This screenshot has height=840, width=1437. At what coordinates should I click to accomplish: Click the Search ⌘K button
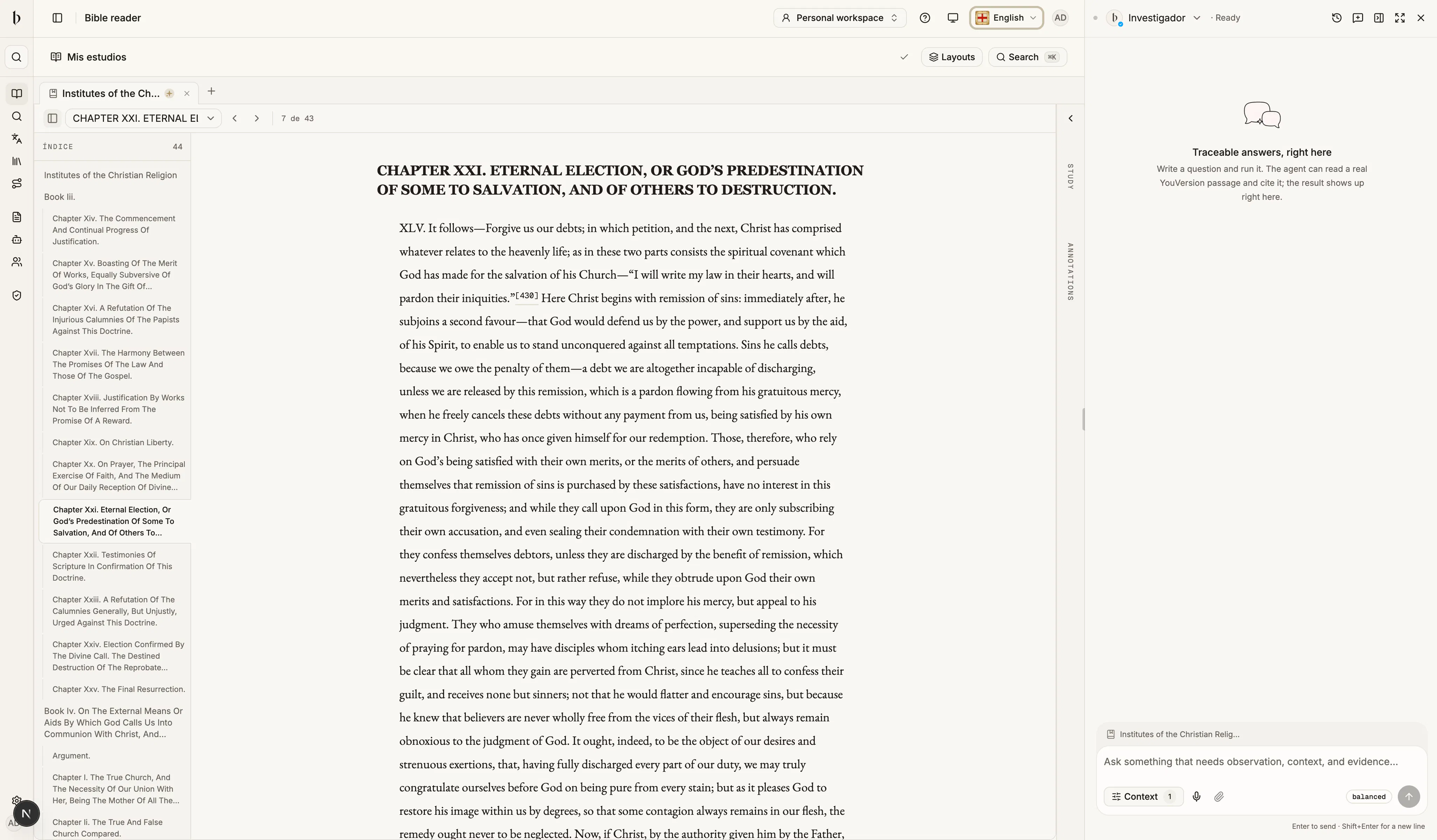1028,57
